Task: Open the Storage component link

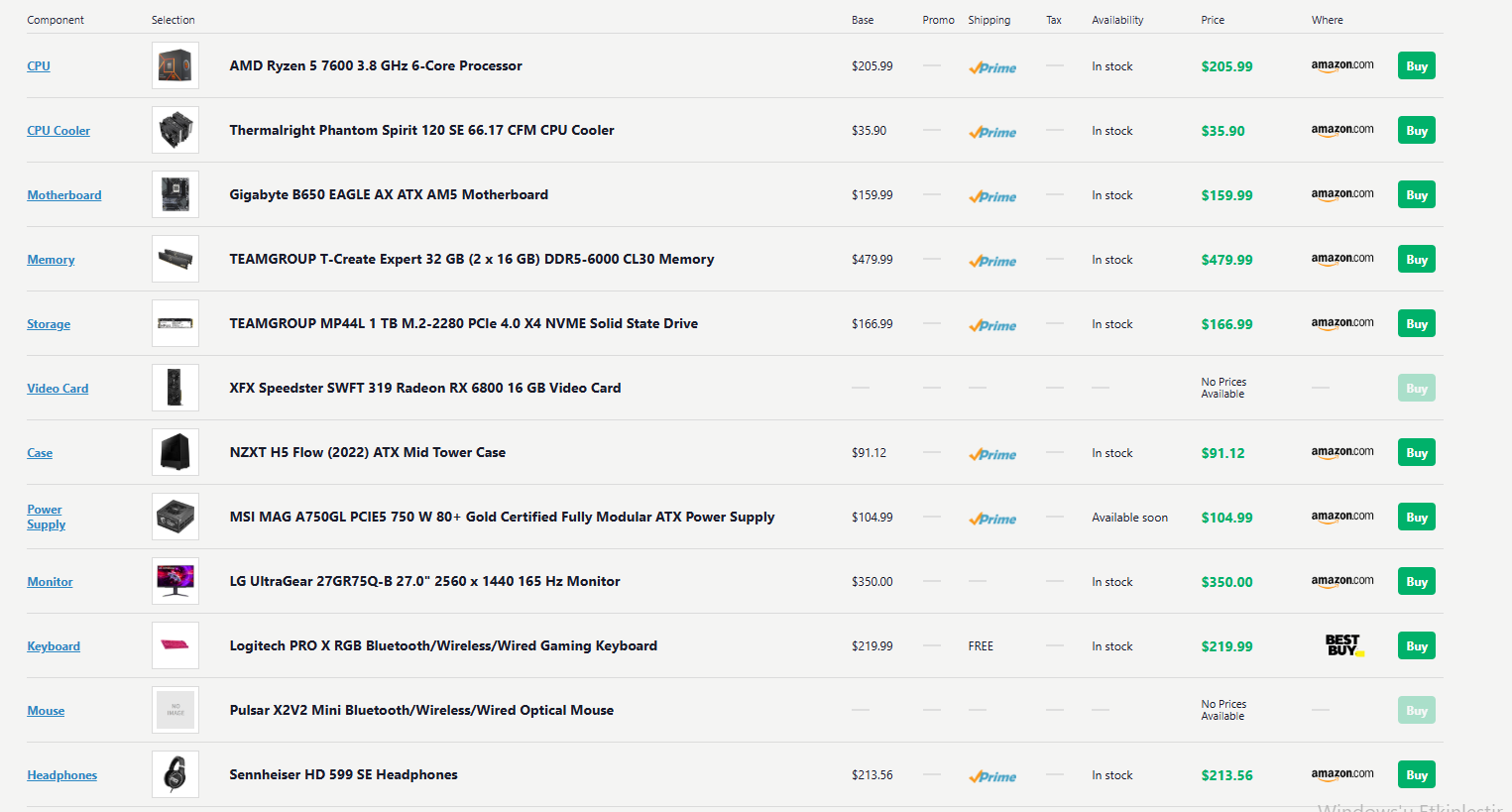Action: tap(49, 324)
